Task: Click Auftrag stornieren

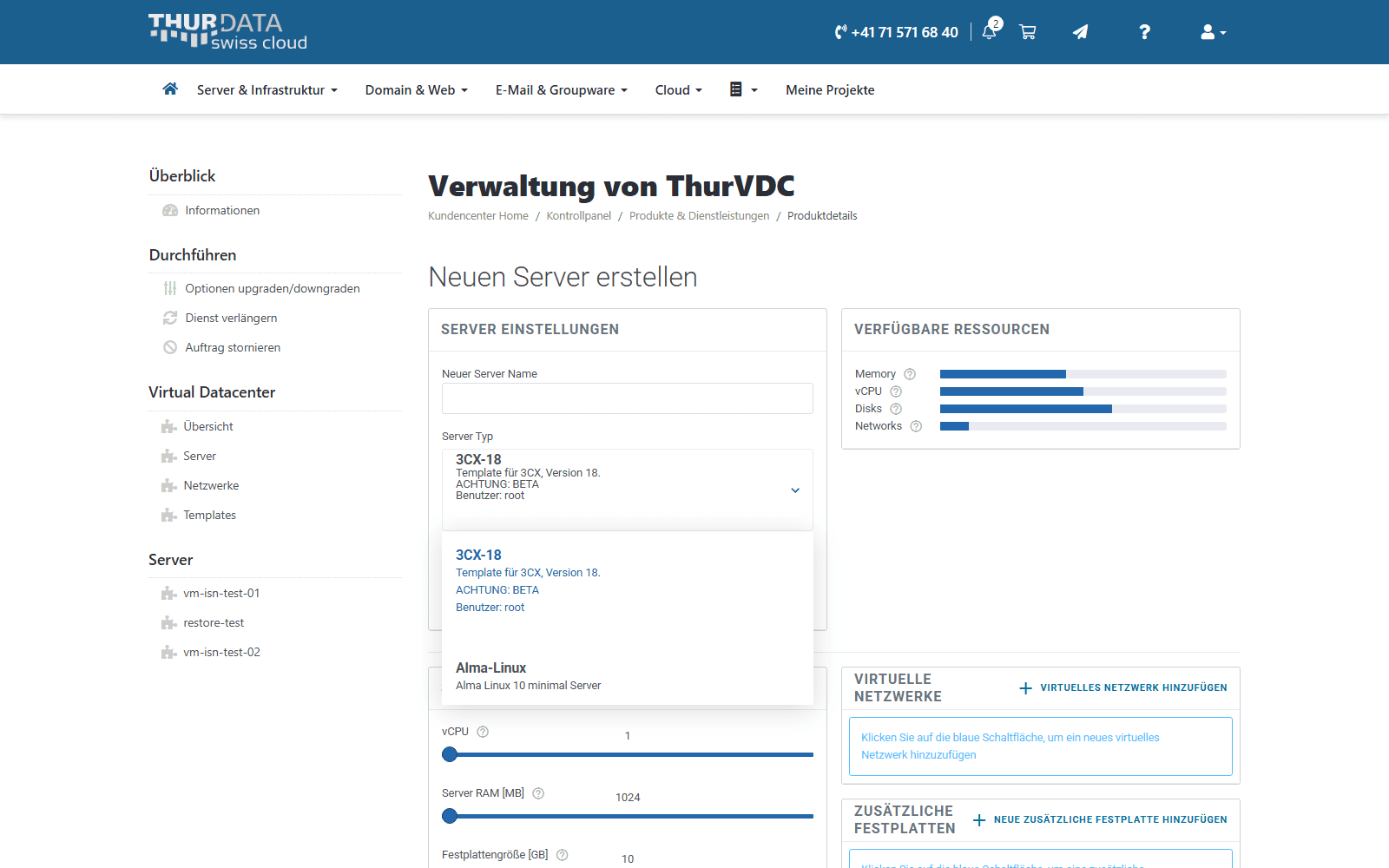Action: pos(233,348)
